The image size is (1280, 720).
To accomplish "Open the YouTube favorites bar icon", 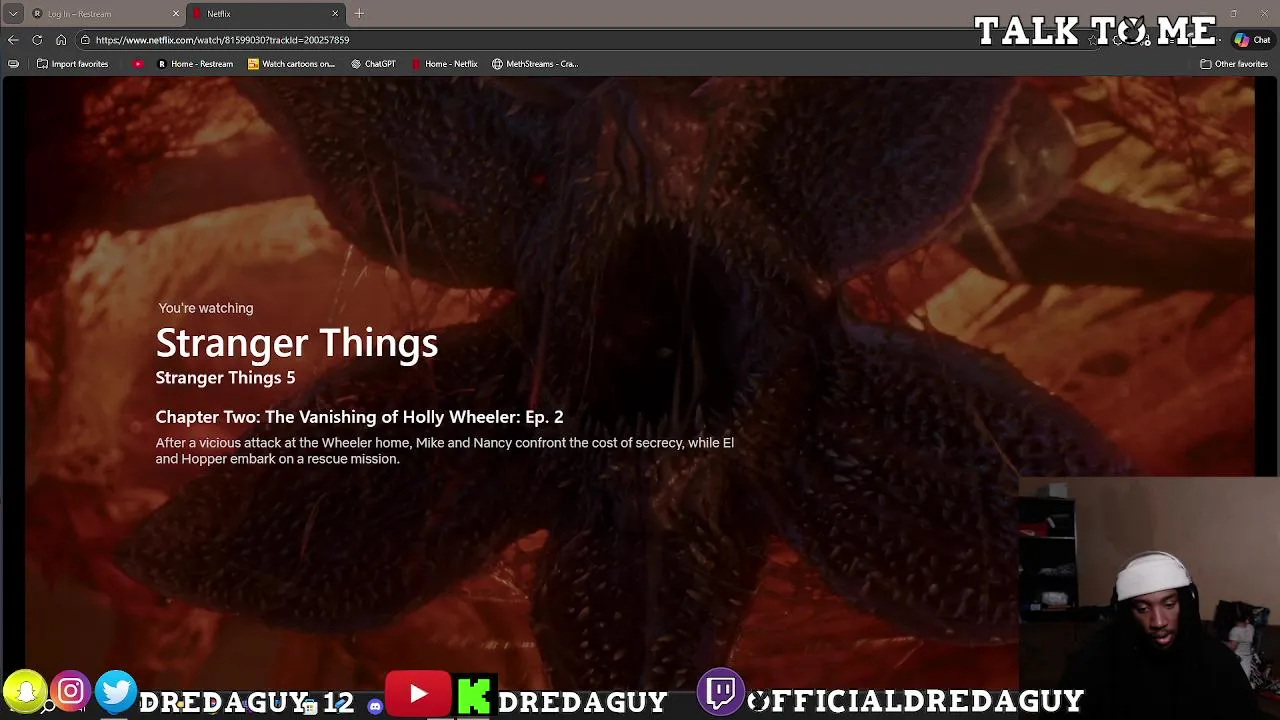I will point(138,64).
